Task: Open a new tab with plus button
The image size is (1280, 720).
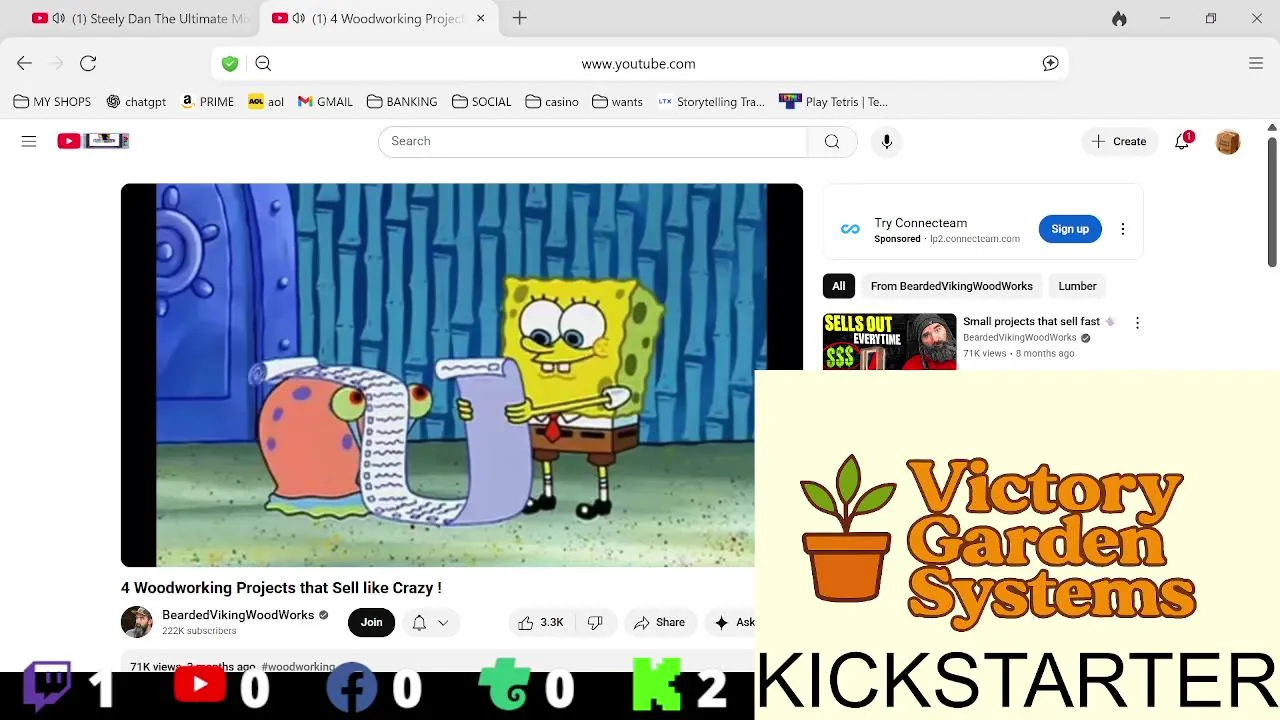Action: coord(519,18)
